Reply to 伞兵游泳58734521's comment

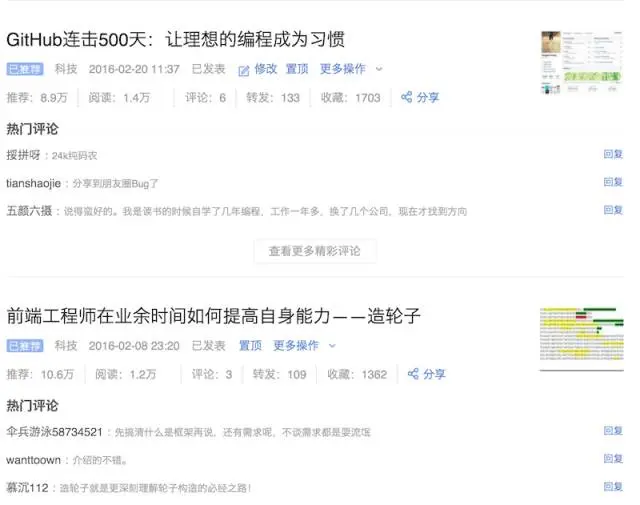point(613,431)
